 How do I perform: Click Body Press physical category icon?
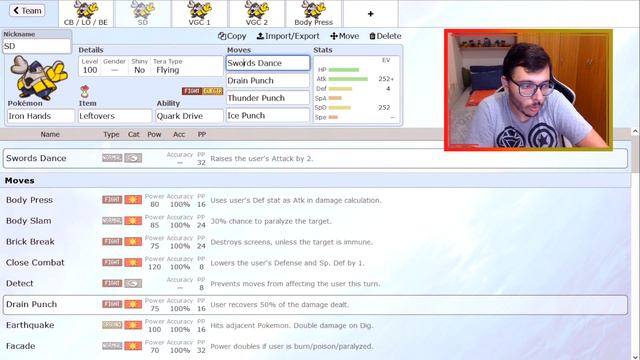(133, 200)
